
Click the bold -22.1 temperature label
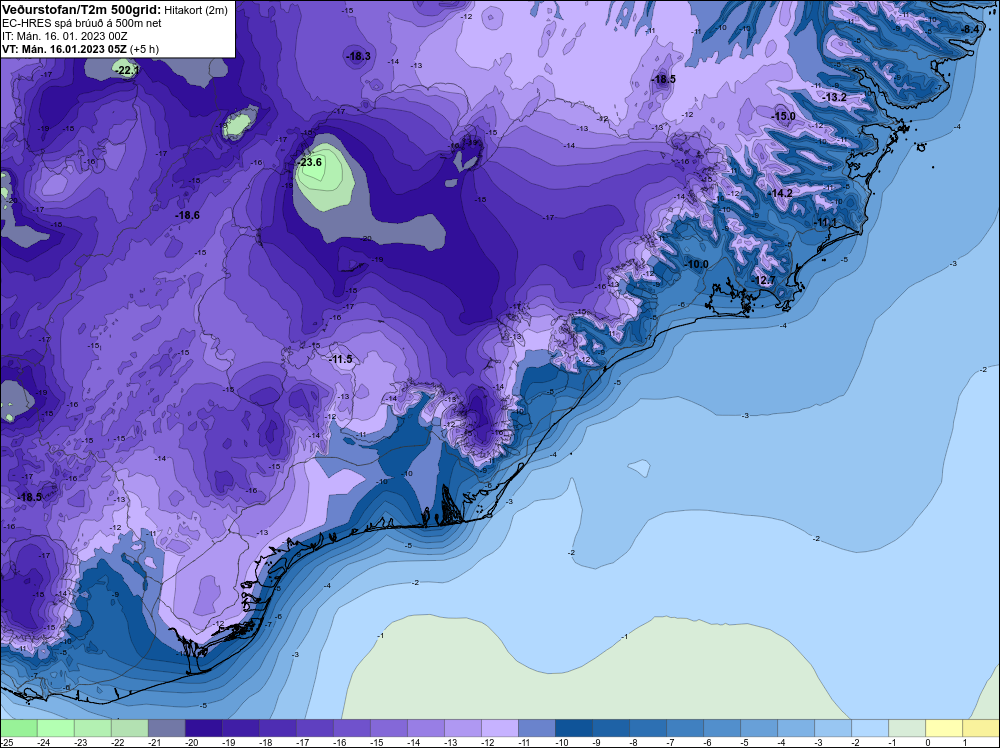pyautogui.click(x=127, y=71)
